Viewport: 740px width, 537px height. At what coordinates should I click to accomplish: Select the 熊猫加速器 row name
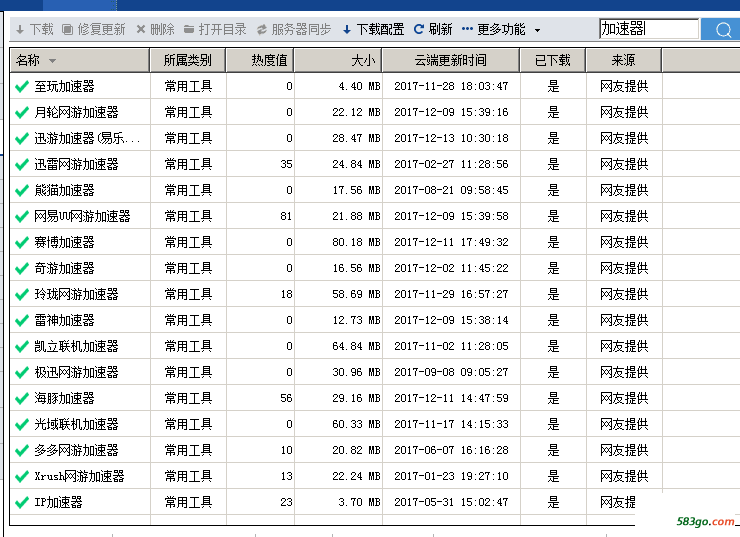(64, 190)
